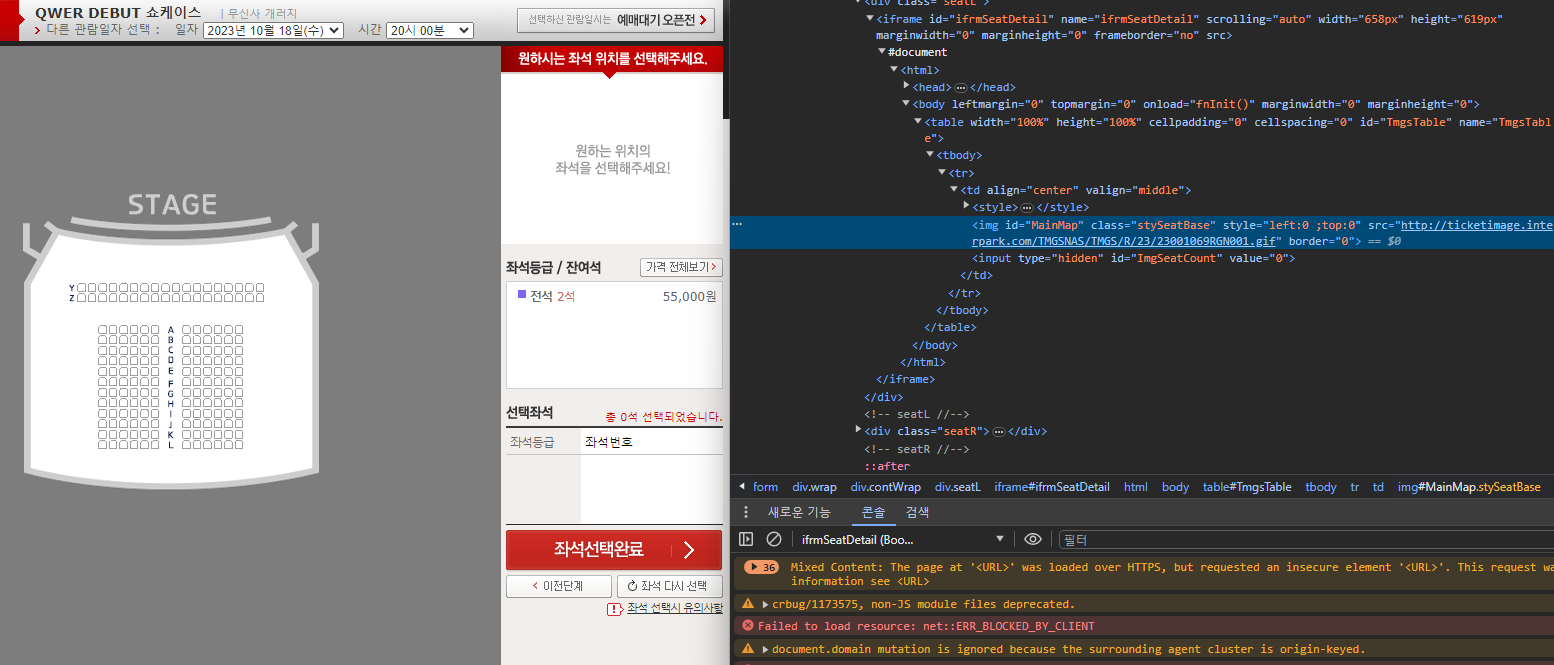Click the console 필터 input field

pos(1306,539)
